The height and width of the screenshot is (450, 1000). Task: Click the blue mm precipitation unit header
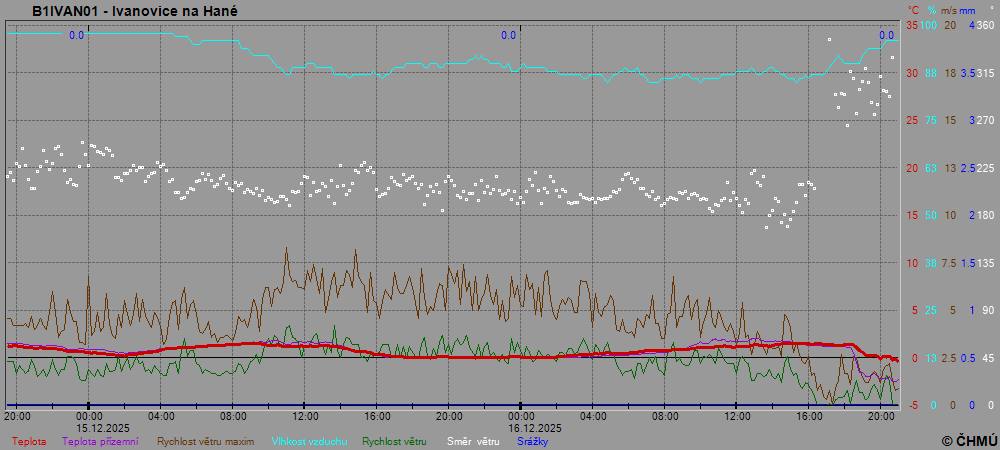point(969,10)
